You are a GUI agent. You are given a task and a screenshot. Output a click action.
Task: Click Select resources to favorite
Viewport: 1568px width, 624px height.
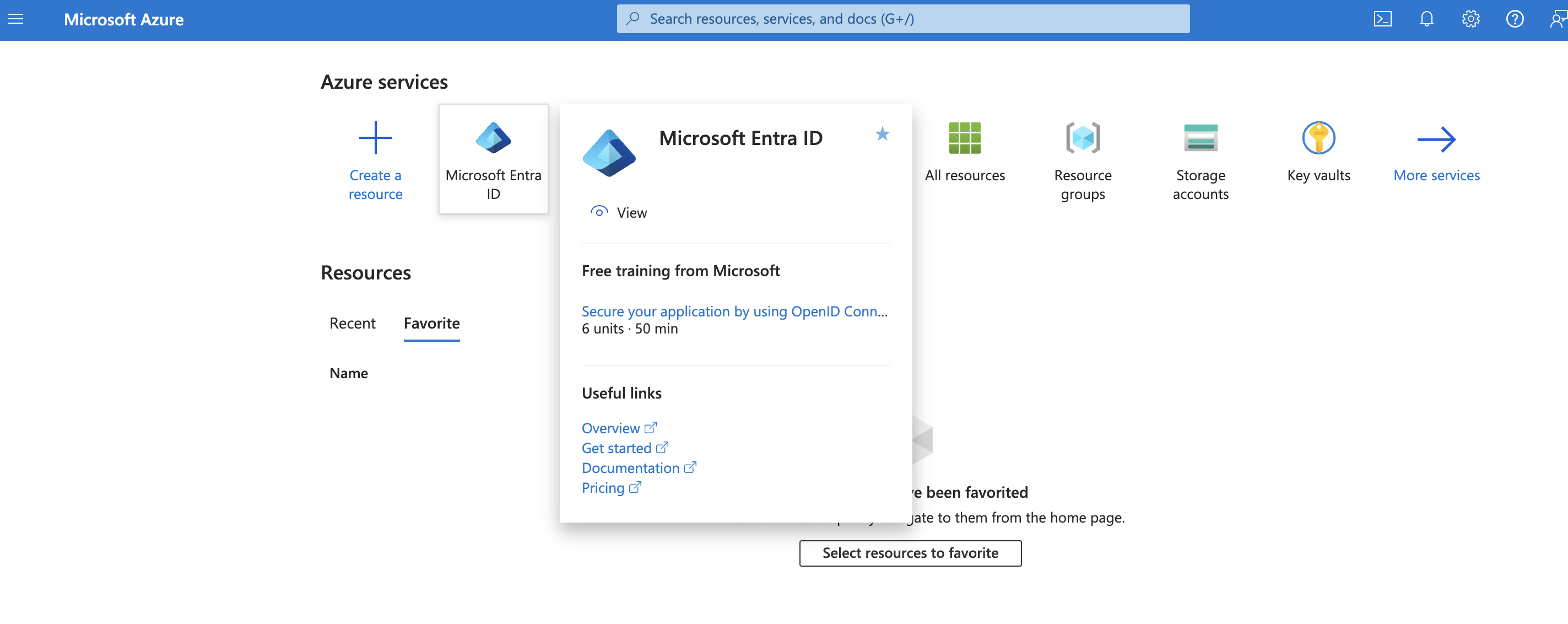pyautogui.click(x=910, y=553)
